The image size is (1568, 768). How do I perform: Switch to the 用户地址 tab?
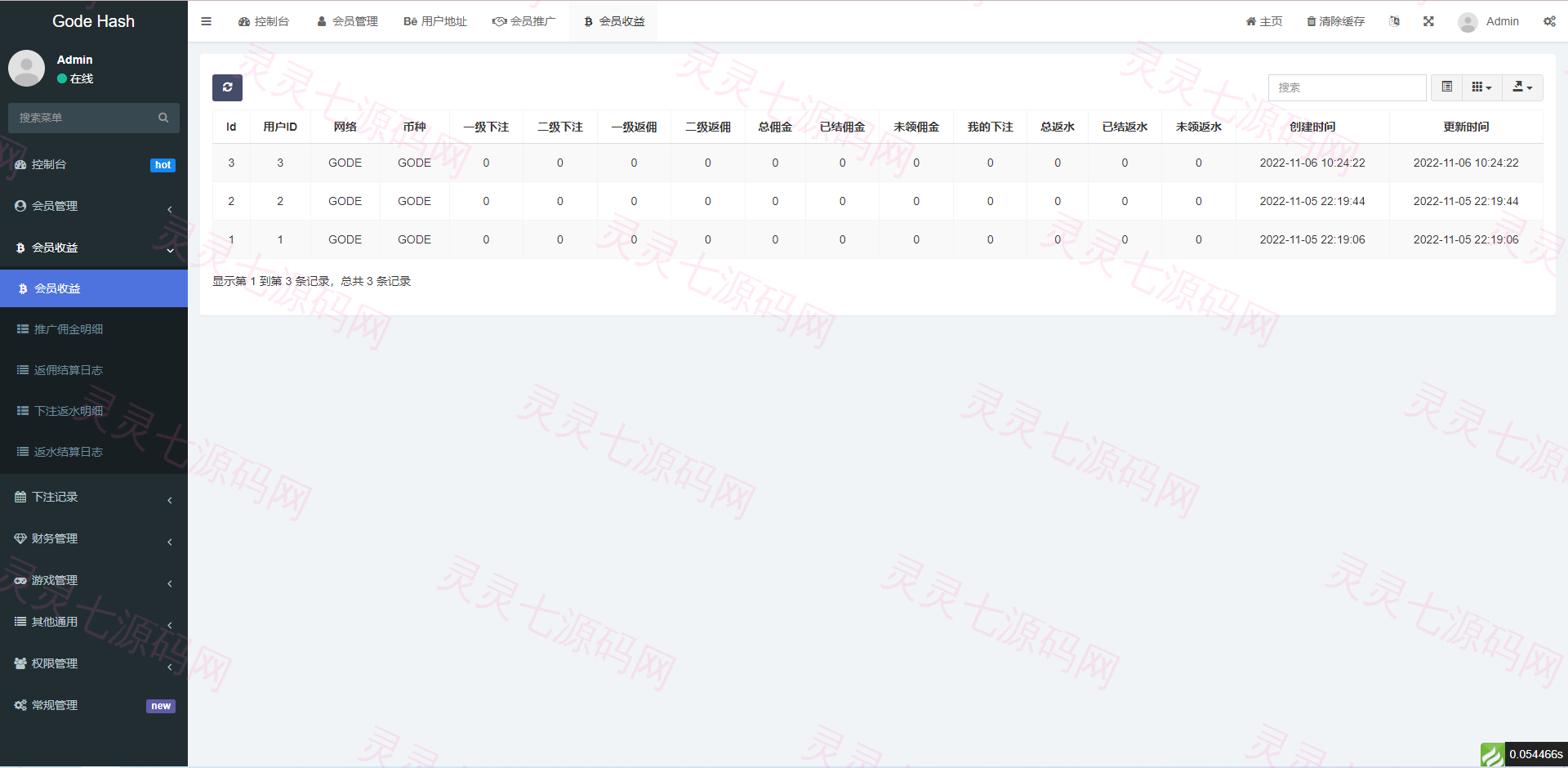tap(434, 21)
